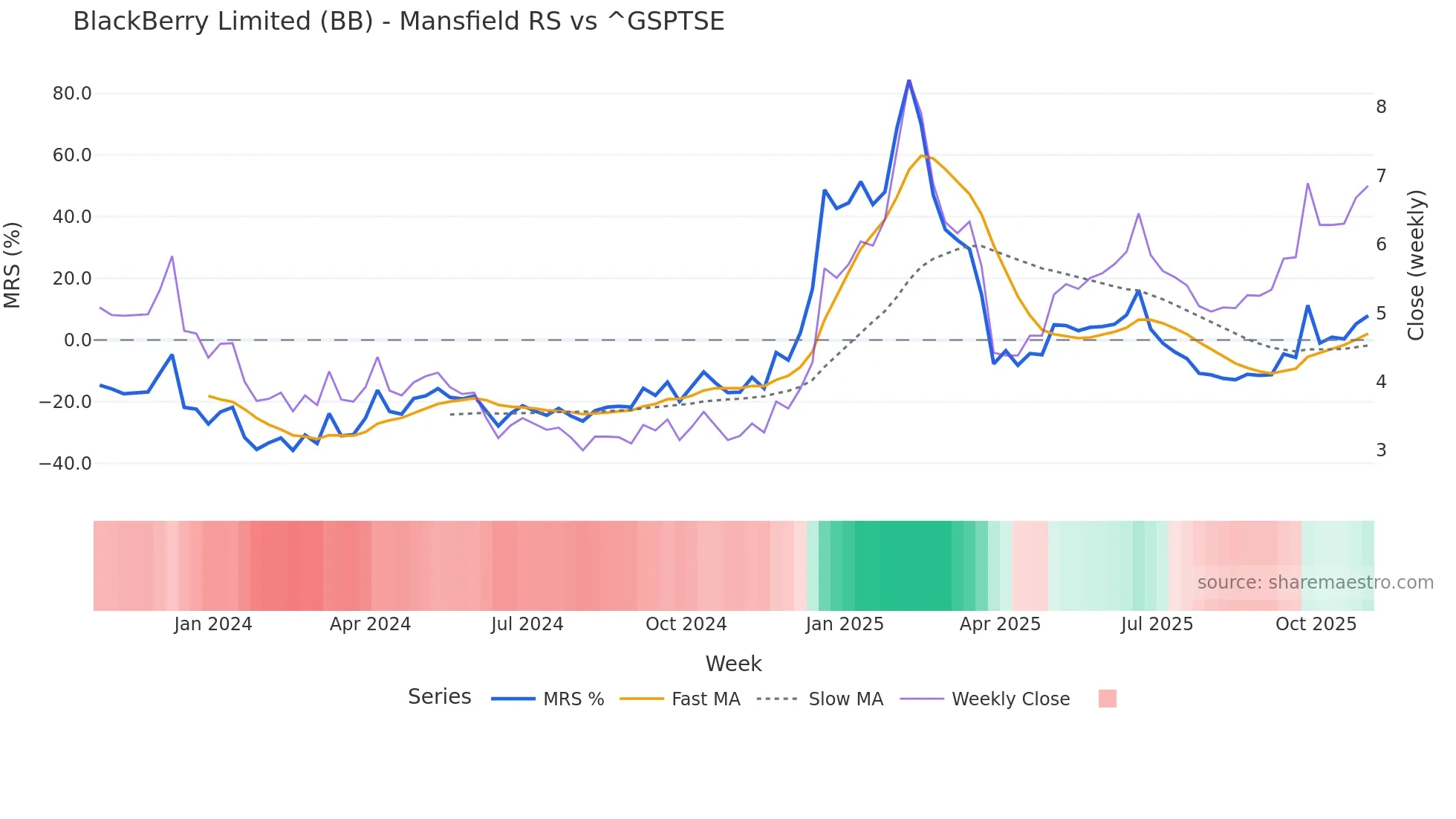Click the 40.0 left axis label
The image size is (1456, 819).
point(72,217)
